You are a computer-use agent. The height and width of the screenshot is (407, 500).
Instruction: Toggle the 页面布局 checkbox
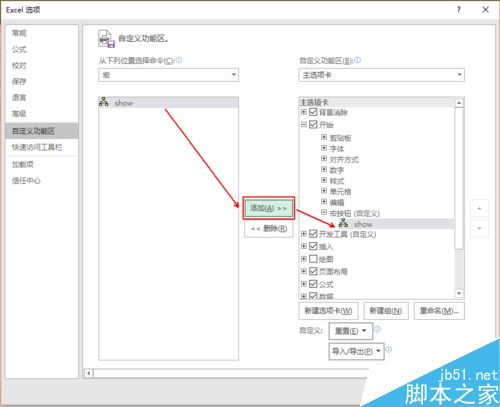click(313, 271)
